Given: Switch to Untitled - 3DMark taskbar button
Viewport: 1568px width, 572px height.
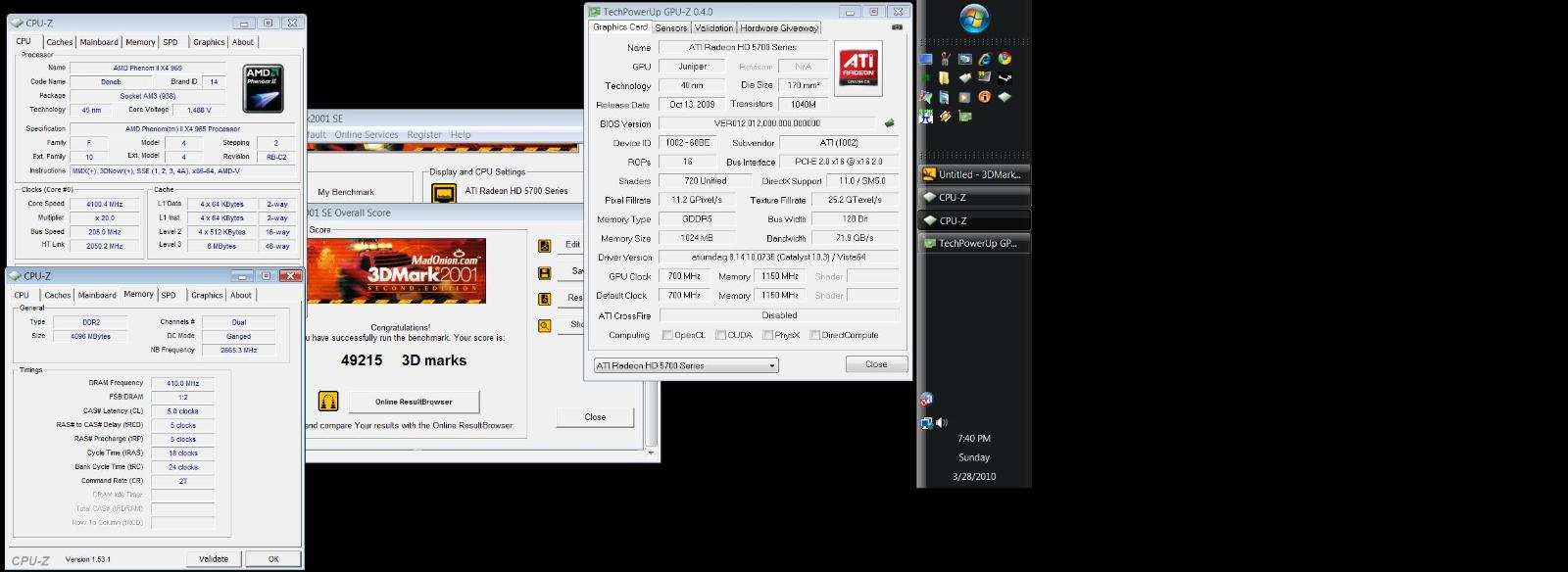Looking at the screenshot, I should pyautogui.click(x=975, y=174).
